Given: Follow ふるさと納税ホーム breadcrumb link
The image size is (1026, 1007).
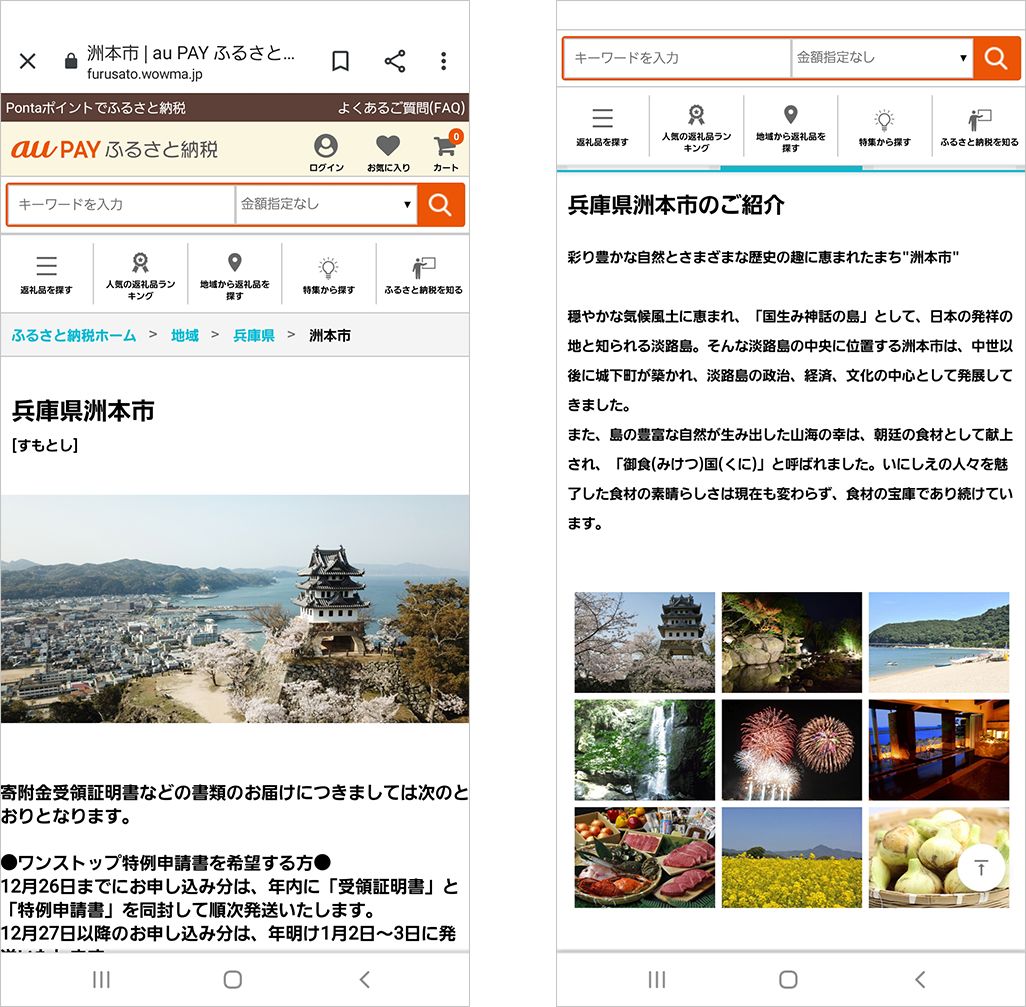Looking at the screenshot, I should 74,336.
